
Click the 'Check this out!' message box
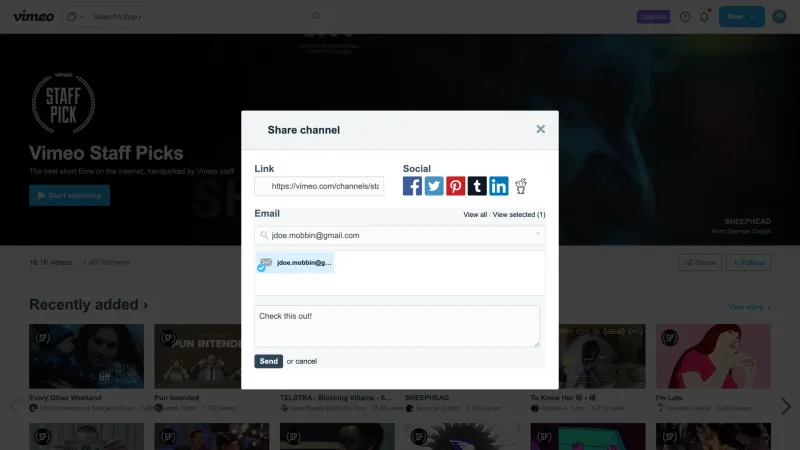click(x=397, y=327)
